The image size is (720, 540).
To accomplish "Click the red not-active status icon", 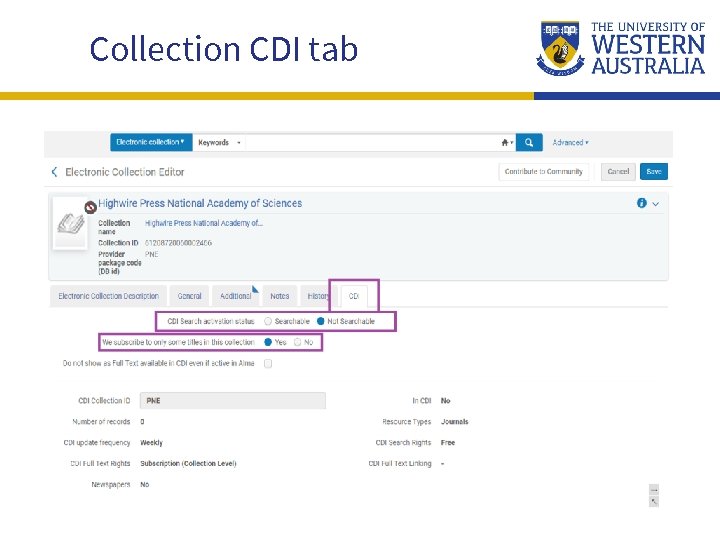I will (x=90, y=208).
